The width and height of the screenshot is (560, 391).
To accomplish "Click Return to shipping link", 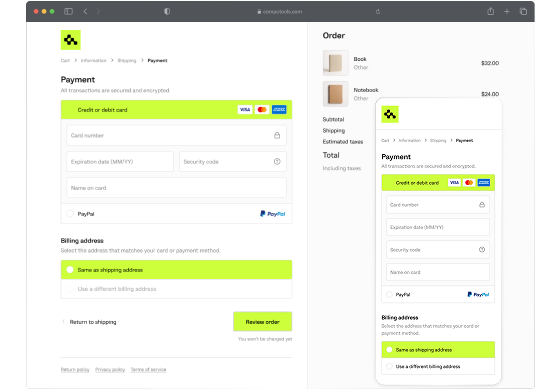I will point(93,322).
